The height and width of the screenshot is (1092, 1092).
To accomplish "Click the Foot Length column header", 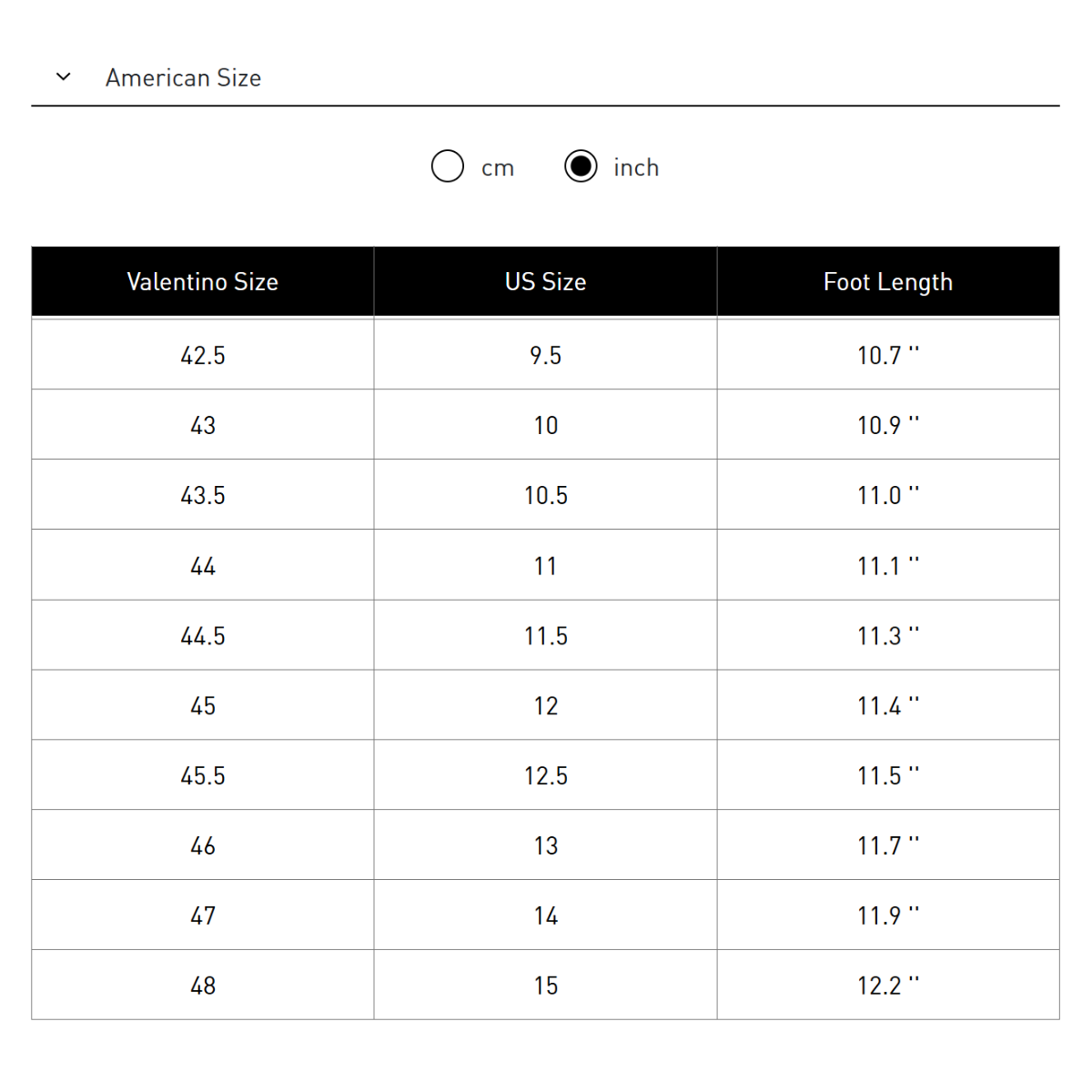I will [888, 282].
